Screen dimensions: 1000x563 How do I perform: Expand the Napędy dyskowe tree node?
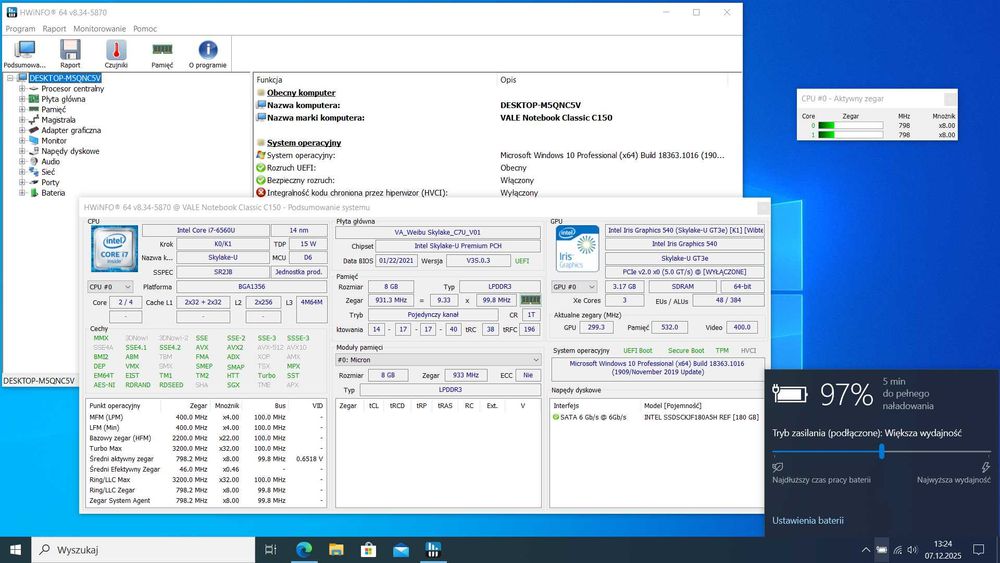coord(22,151)
